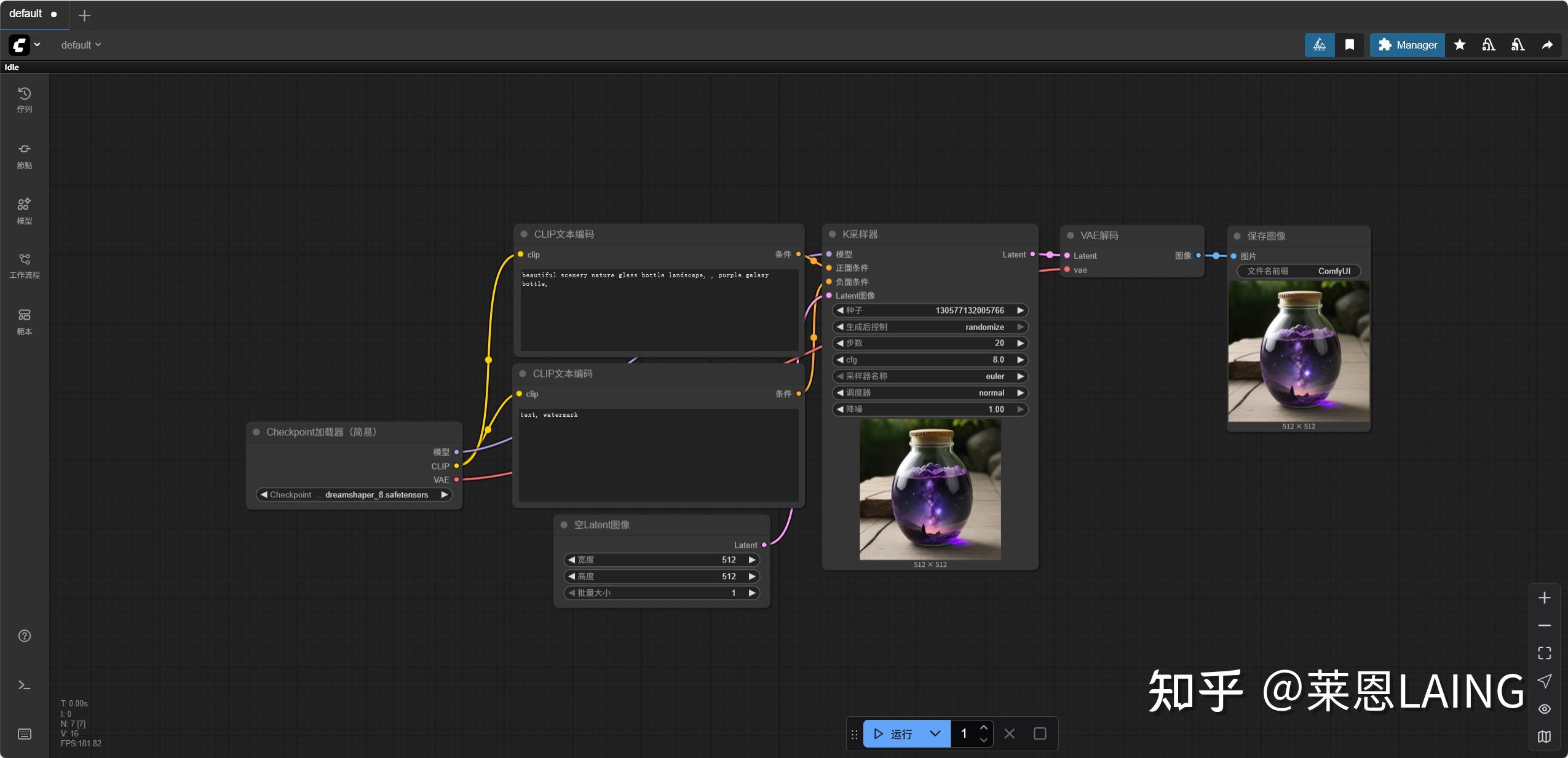1568x758 pixels.
Task: Open the dreamshaper_8.safetensors checkpoint selector
Action: pyautogui.click(x=354, y=495)
